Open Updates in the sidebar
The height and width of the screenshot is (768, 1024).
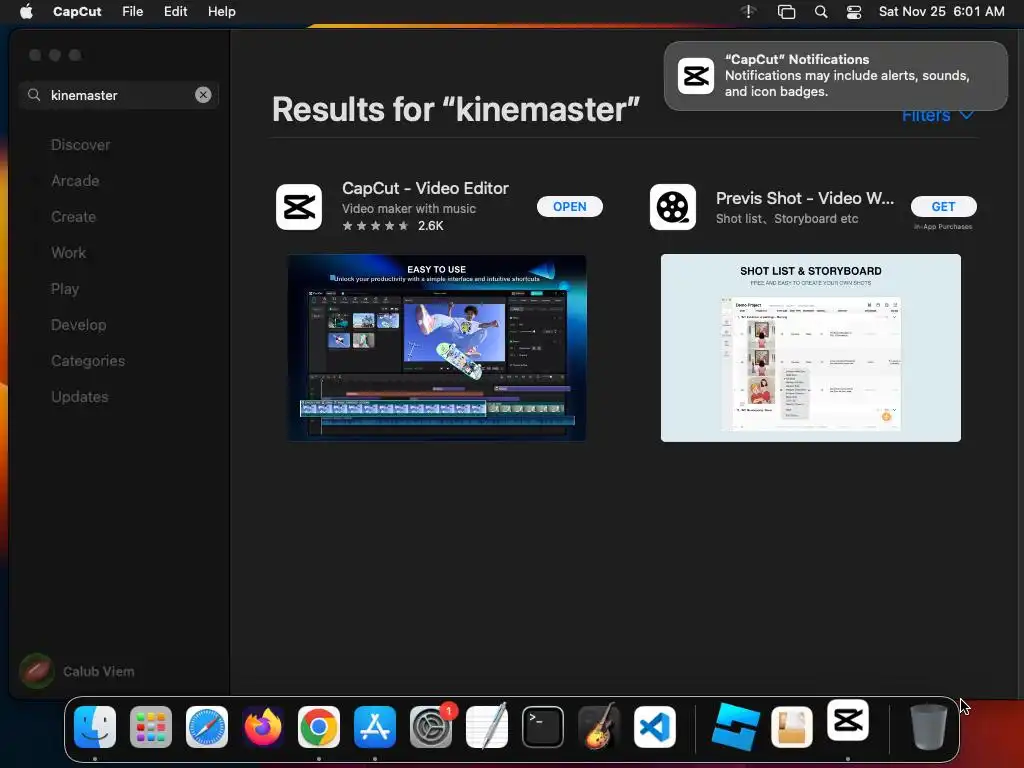pyautogui.click(x=80, y=396)
